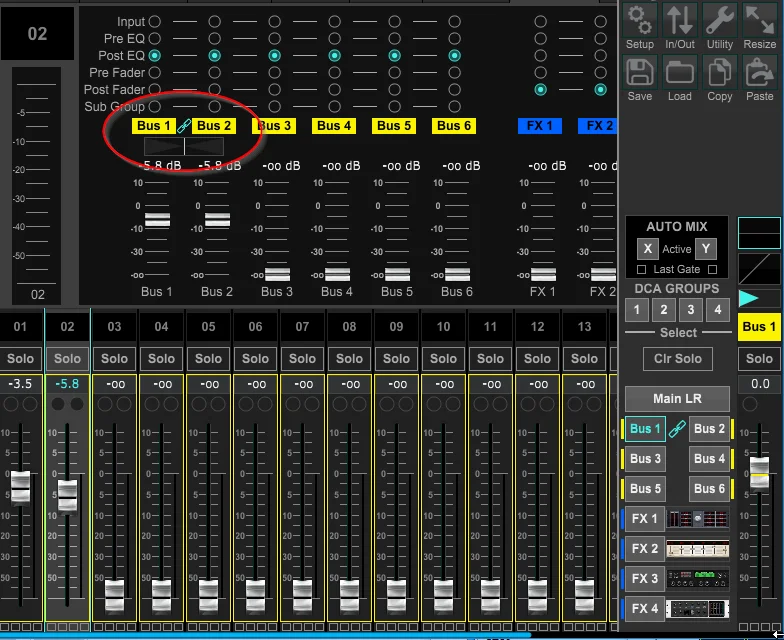Viewport: 784px width, 640px height.
Task: Enable the right Last Gate checkbox
Action: (712, 270)
